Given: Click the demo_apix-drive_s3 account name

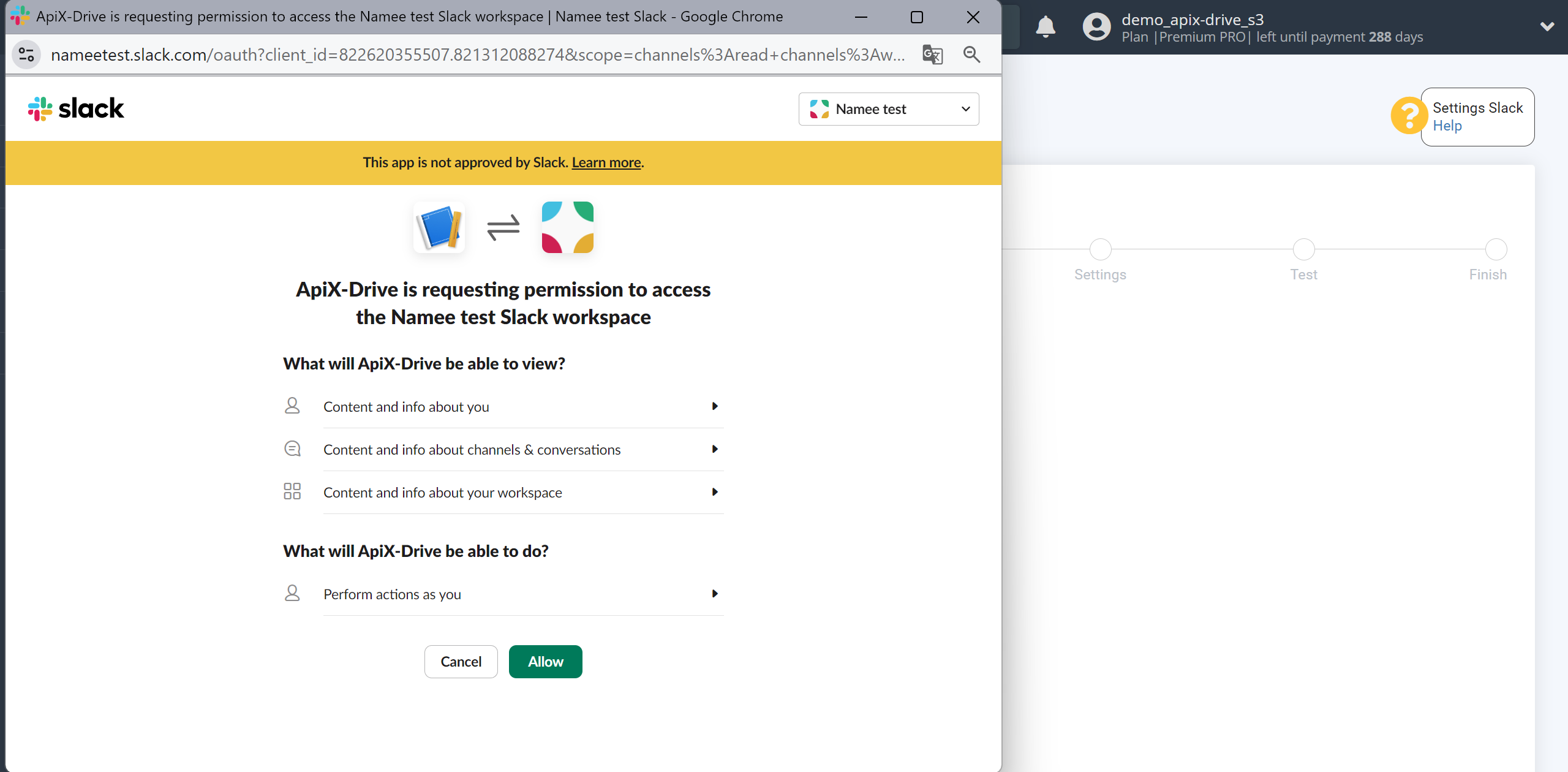Looking at the screenshot, I should coord(1193,20).
